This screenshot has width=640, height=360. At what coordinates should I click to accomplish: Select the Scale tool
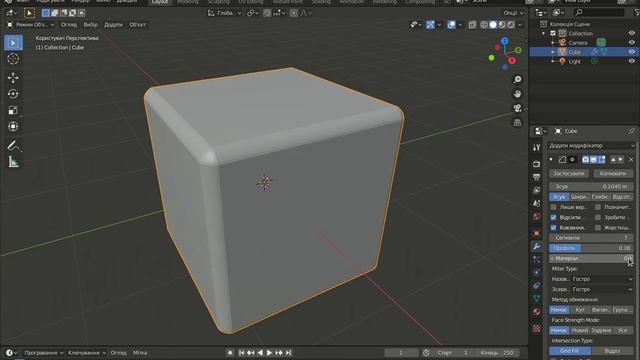pyautogui.click(x=13, y=110)
